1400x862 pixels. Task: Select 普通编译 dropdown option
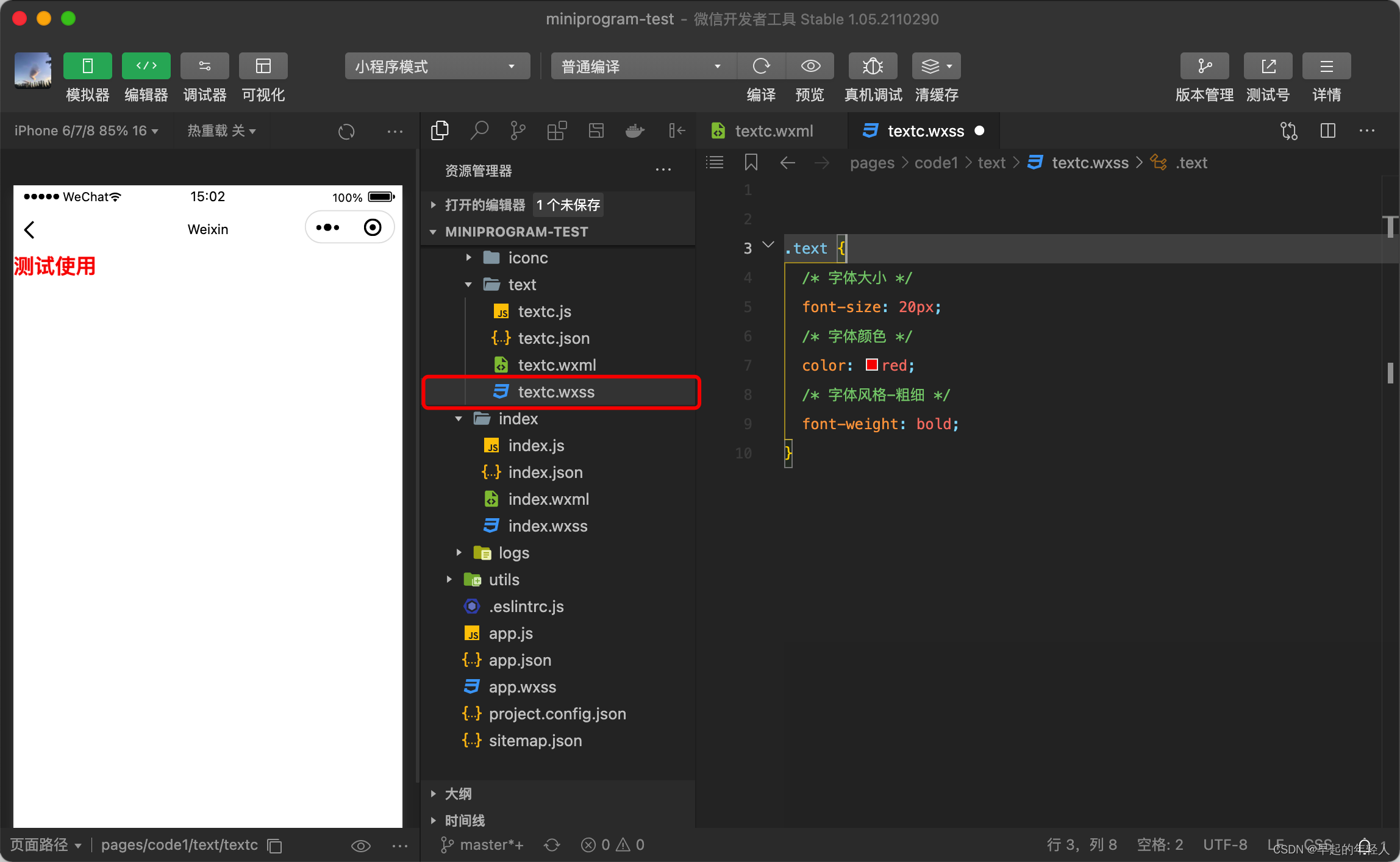[x=640, y=66]
